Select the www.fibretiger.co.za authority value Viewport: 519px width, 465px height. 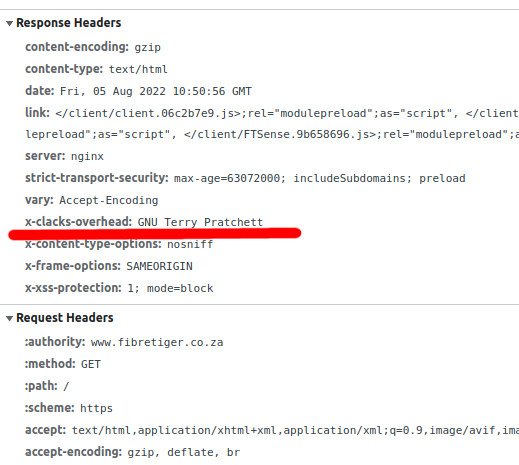coord(157,342)
